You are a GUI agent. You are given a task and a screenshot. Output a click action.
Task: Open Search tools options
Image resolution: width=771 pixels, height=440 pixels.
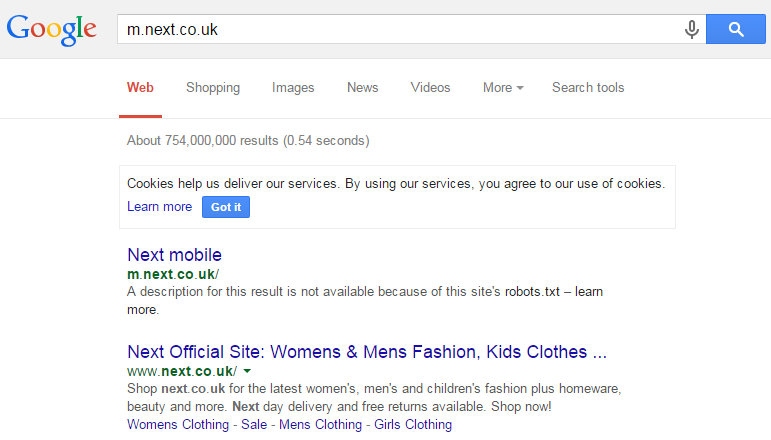click(x=588, y=88)
